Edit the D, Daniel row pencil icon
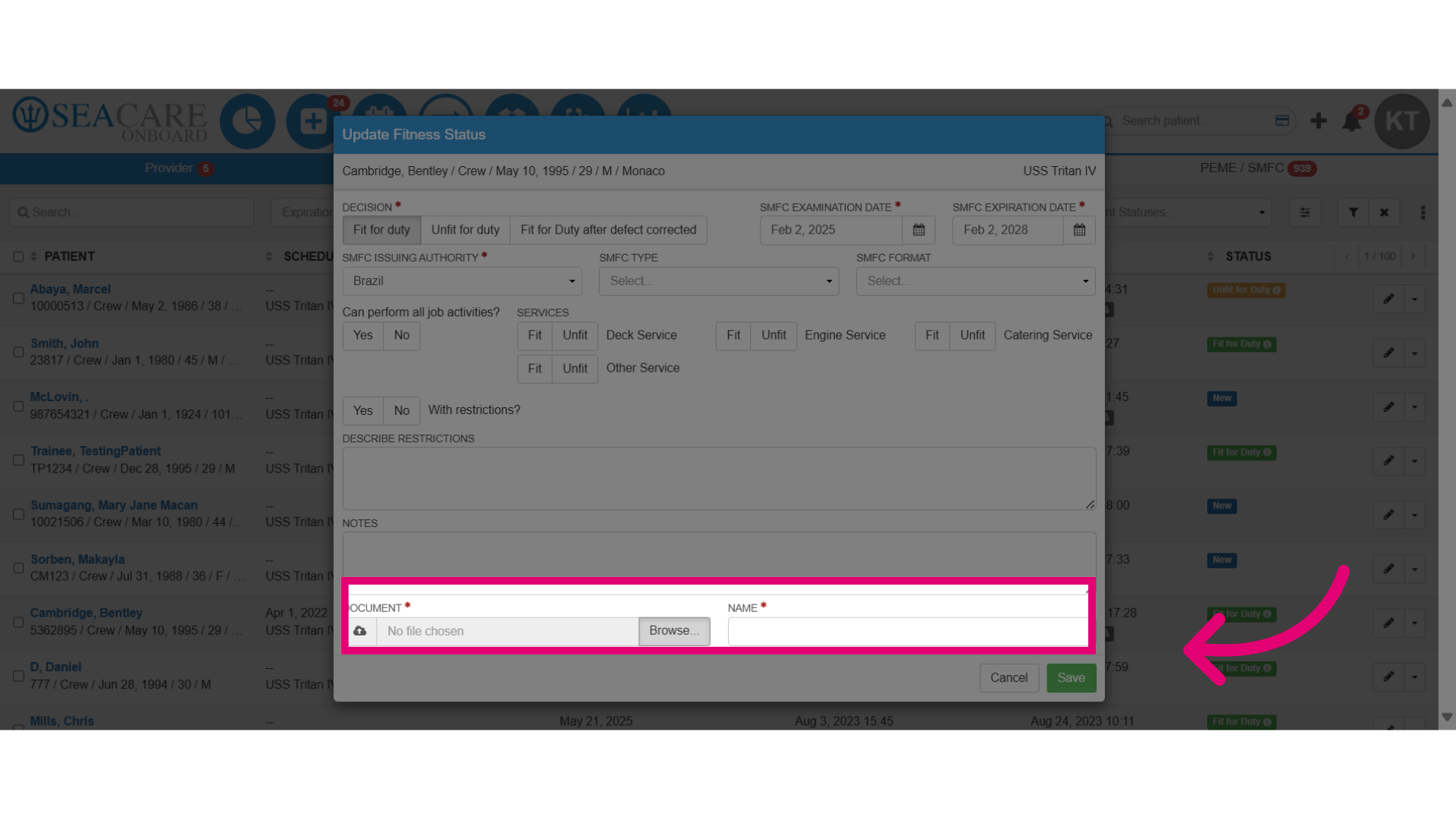Image resolution: width=1456 pixels, height=819 pixels. click(x=1389, y=676)
